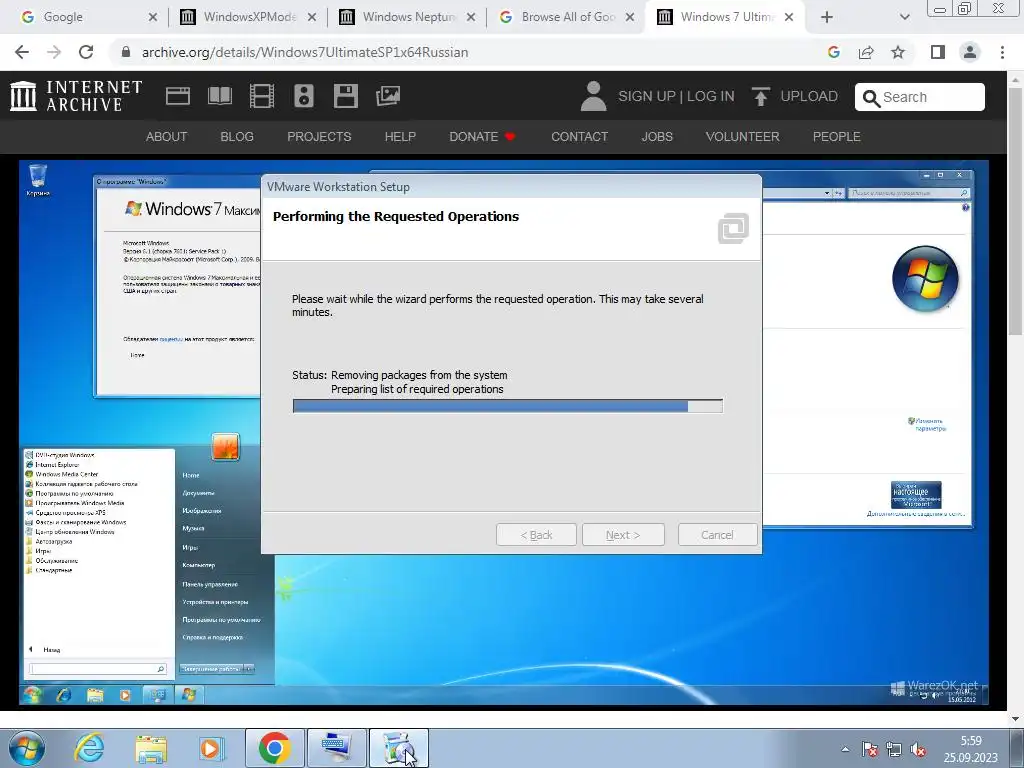Open the CONTACT menu item
This screenshot has width=1024, height=768.
tap(579, 136)
